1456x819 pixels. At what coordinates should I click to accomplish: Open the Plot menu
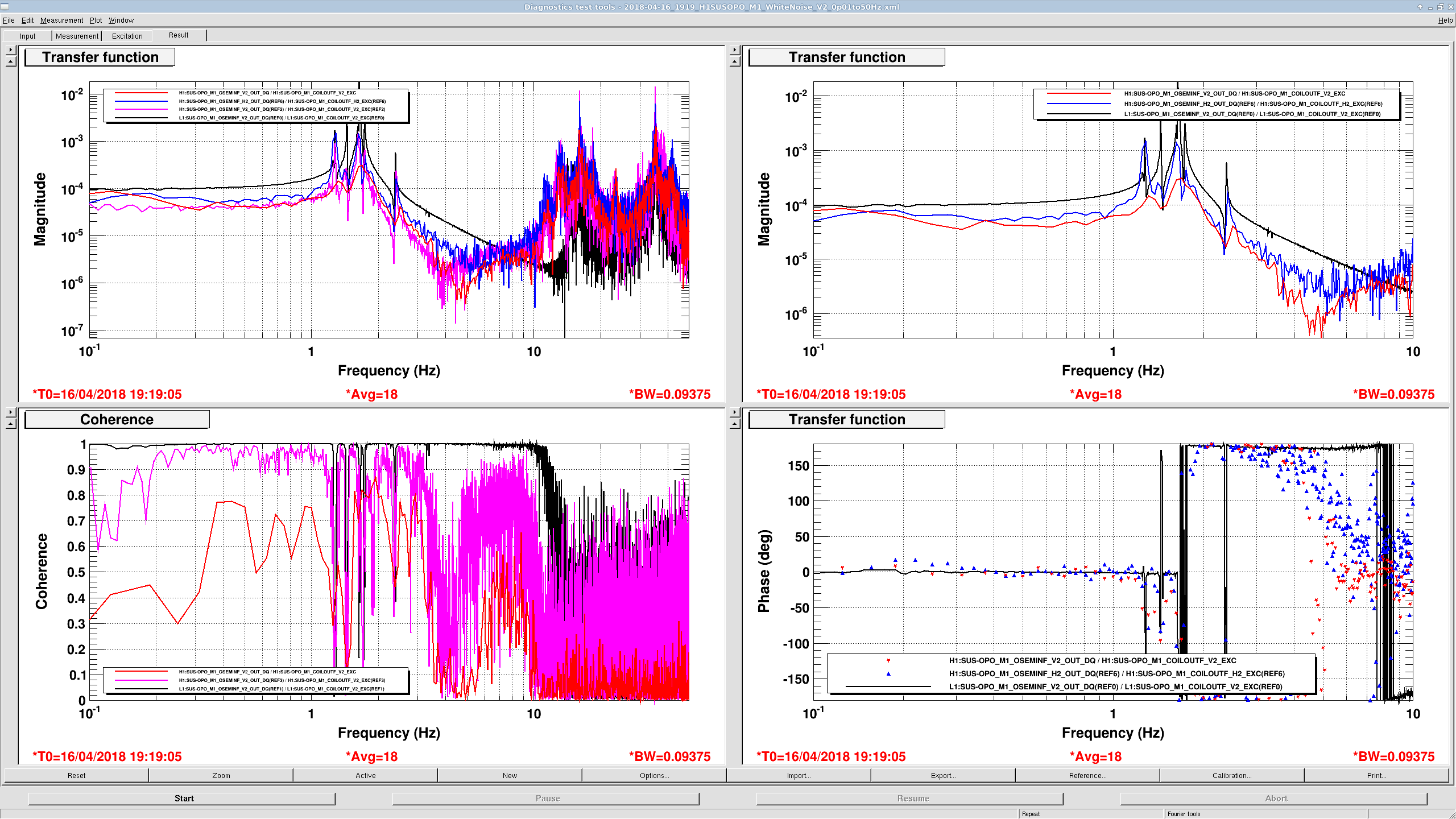tap(96, 20)
